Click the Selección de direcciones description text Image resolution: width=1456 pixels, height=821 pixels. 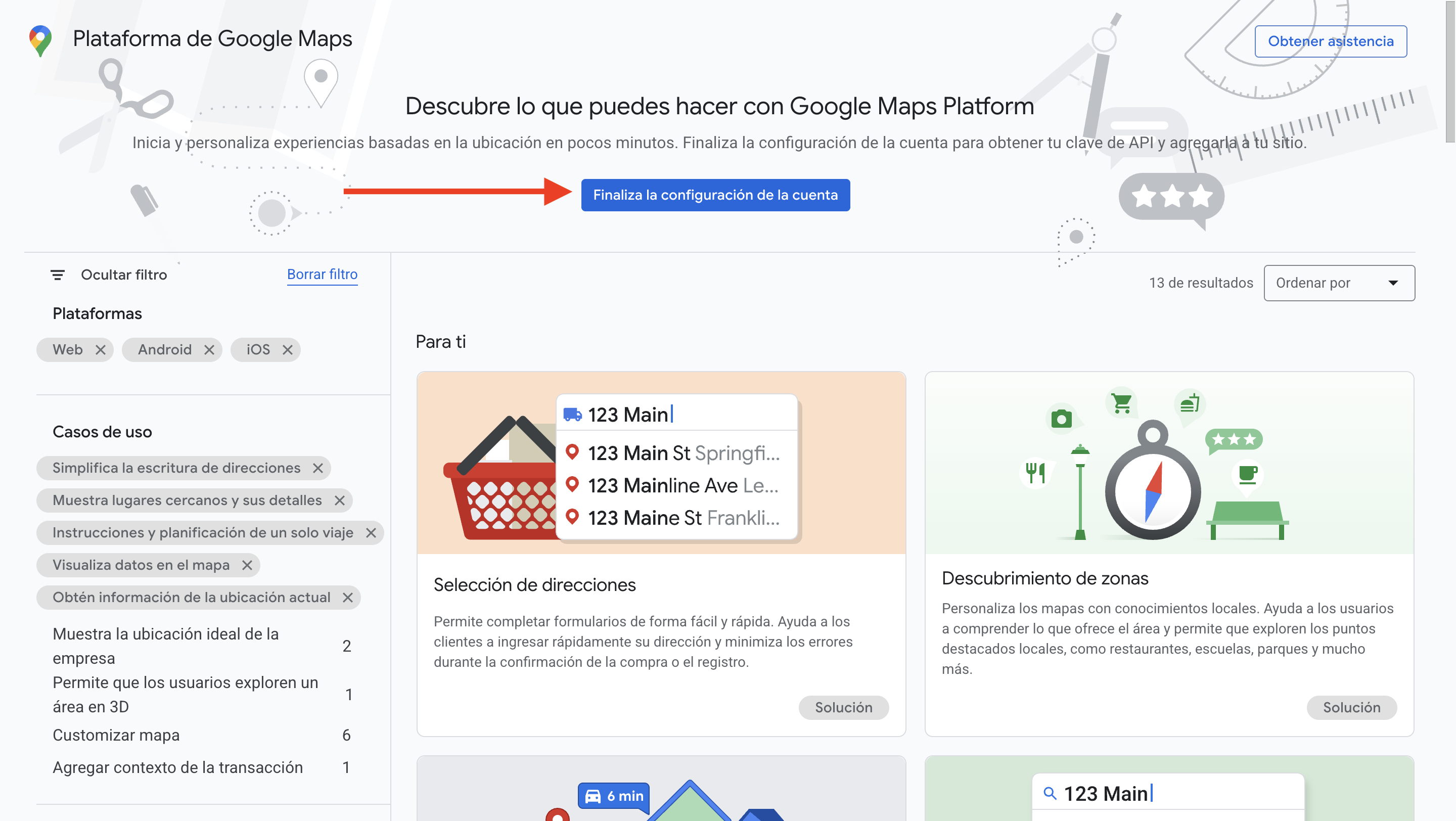(x=643, y=642)
